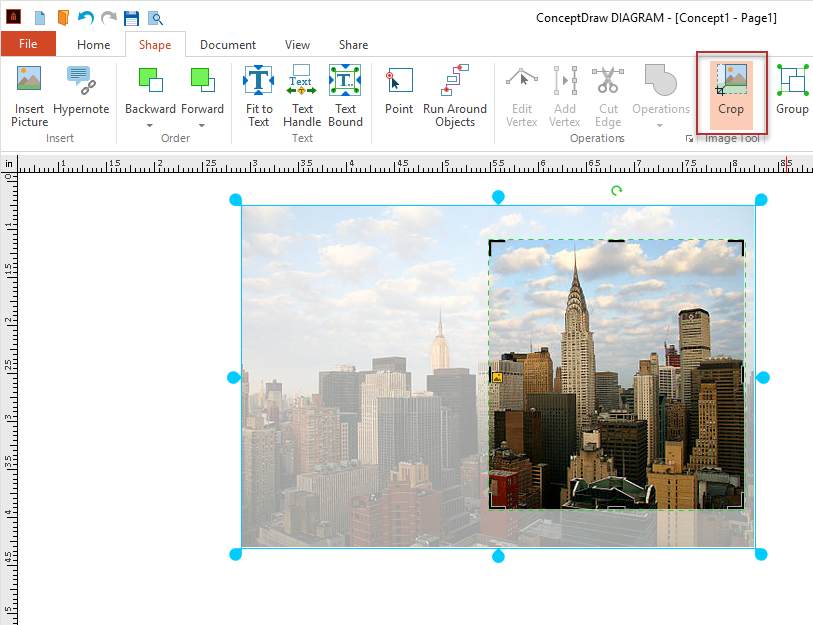Expand the Backward order dropdown arrow
The height and width of the screenshot is (625, 813).
[x=150, y=126]
